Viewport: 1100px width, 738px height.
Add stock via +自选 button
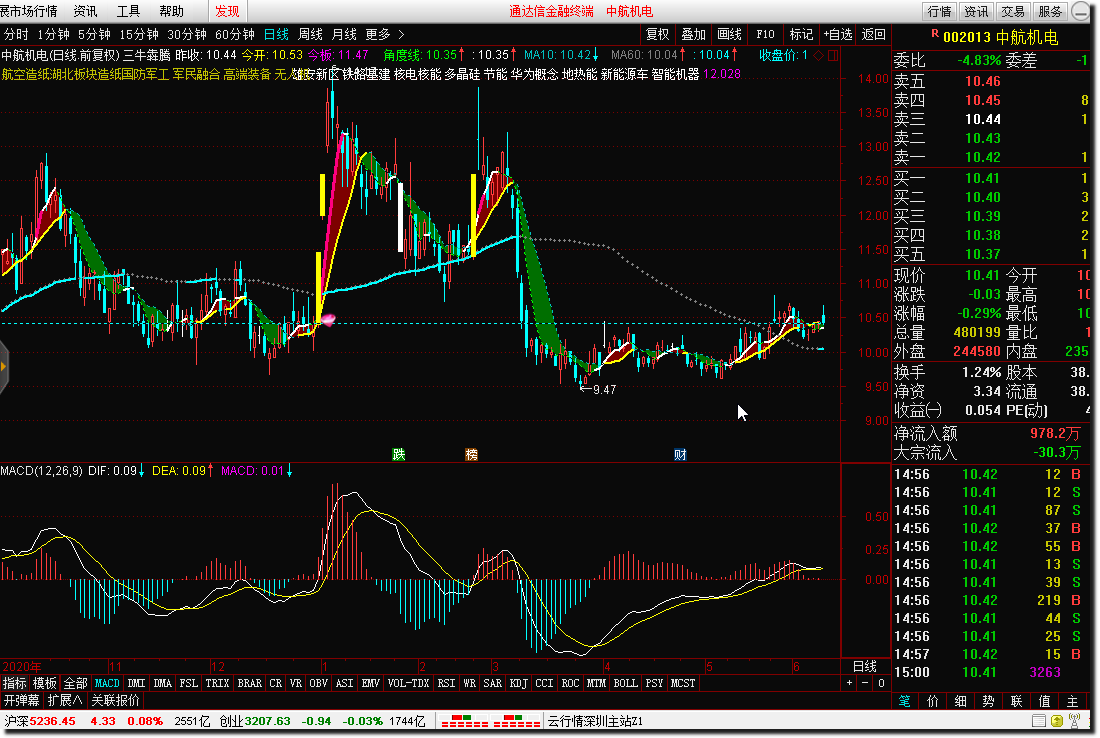pos(838,34)
